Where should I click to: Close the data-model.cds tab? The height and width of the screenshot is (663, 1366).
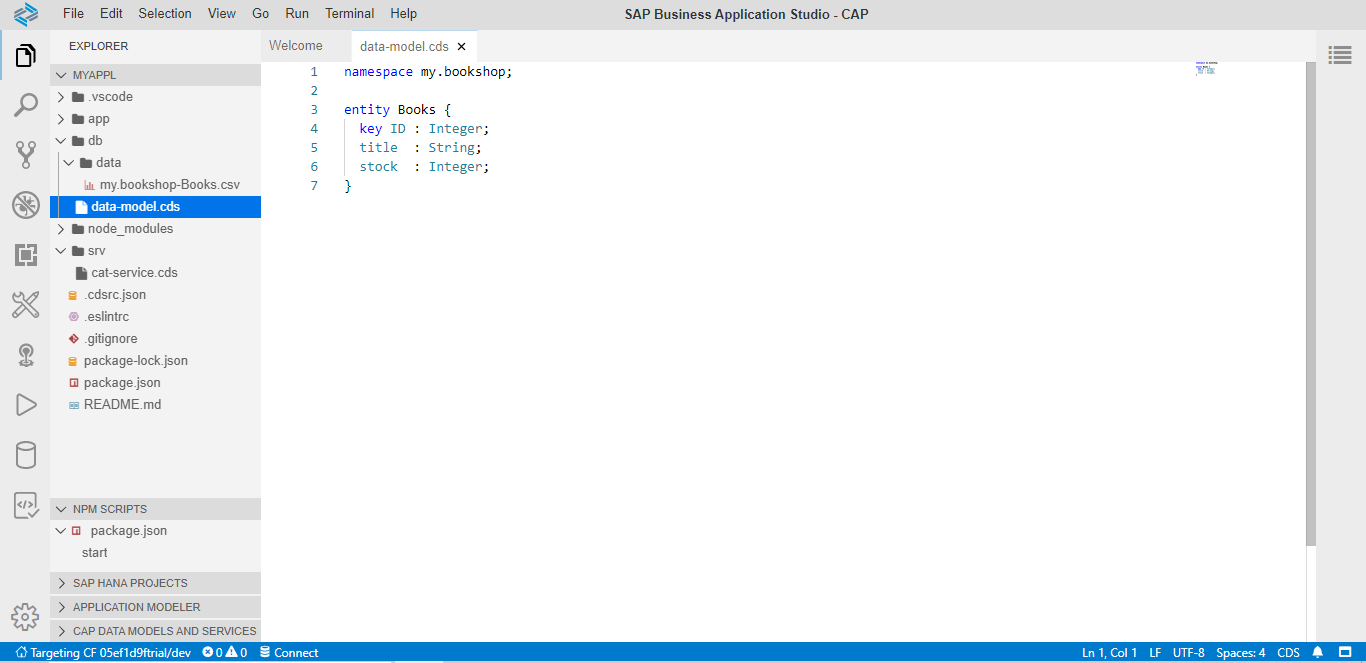(x=461, y=47)
